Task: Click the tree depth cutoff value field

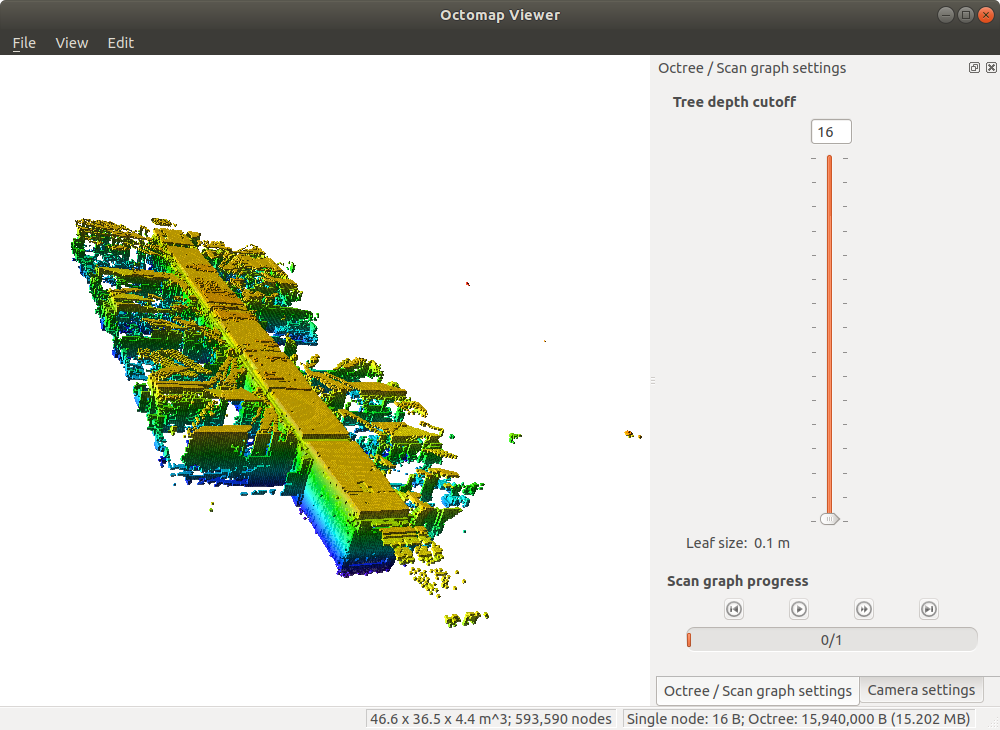Action: 831,132
